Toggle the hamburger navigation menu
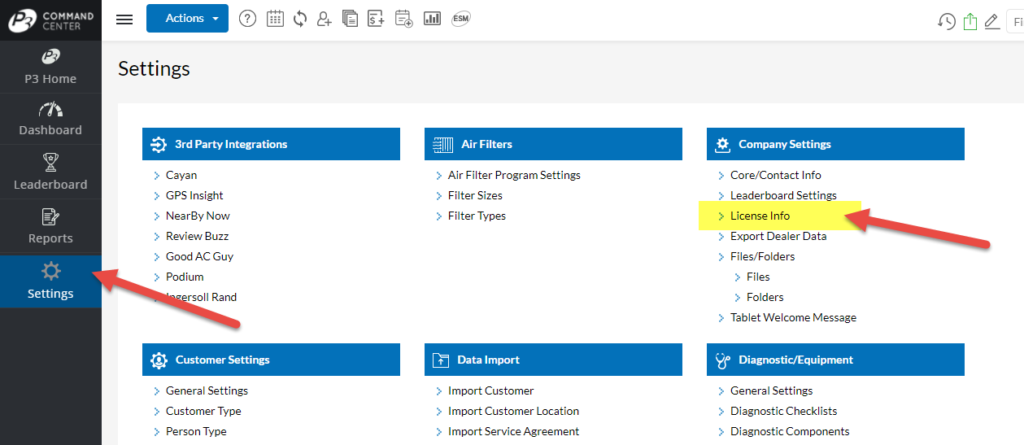This screenshot has height=445, width=1024. tap(124, 19)
